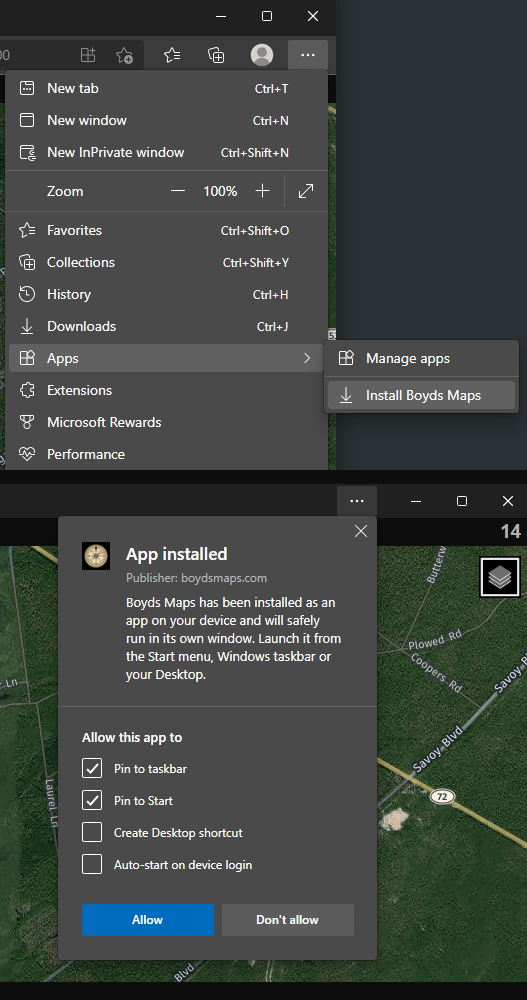Click the app available install icon in address bar
Image resolution: width=527 pixels, height=1000 pixels.
(x=88, y=55)
